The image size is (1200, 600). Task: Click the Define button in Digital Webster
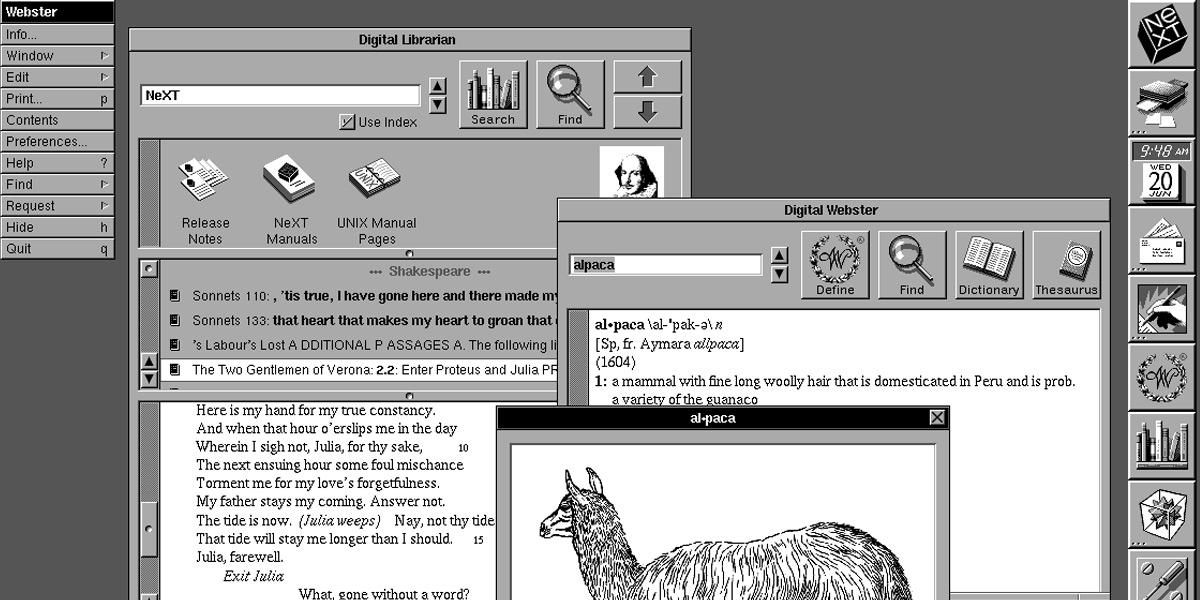[x=835, y=265]
